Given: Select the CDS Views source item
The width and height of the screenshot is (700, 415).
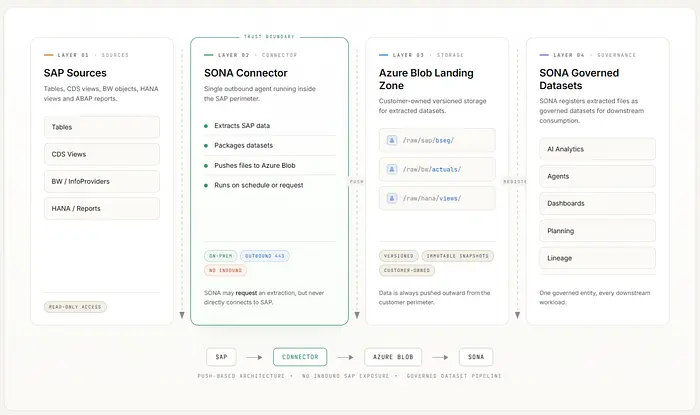Looking at the screenshot, I should 102,154.
